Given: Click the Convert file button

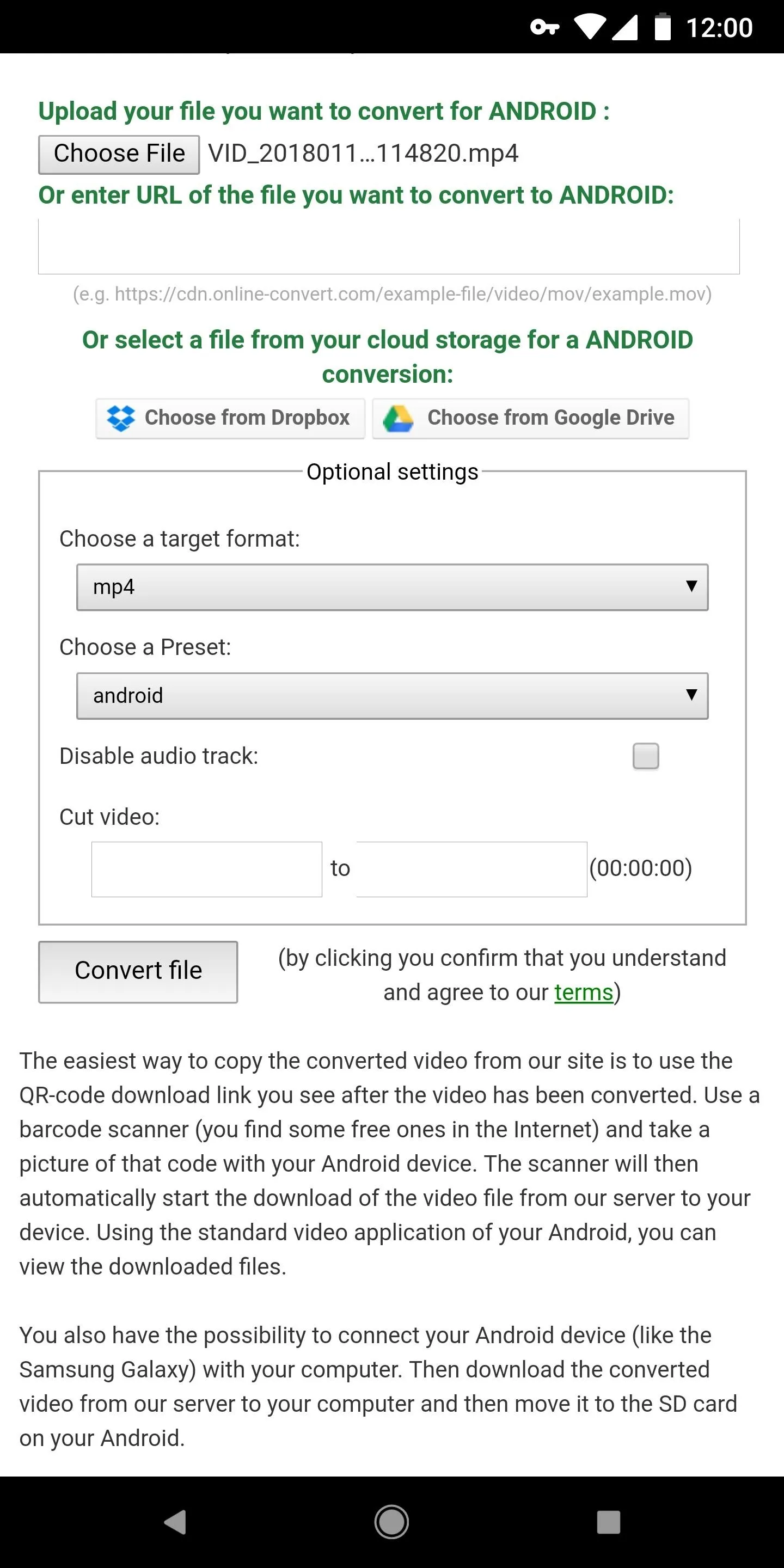Looking at the screenshot, I should [138, 971].
